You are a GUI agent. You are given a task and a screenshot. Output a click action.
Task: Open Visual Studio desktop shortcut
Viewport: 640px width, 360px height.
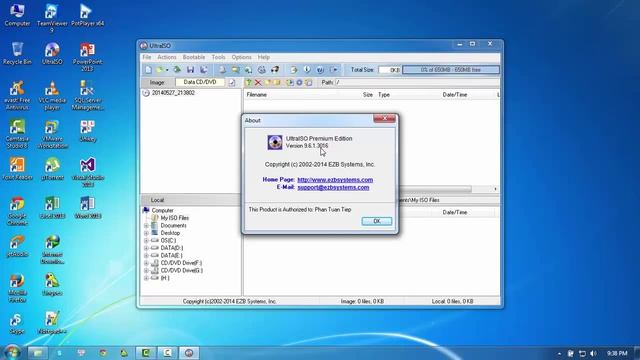pos(87,172)
